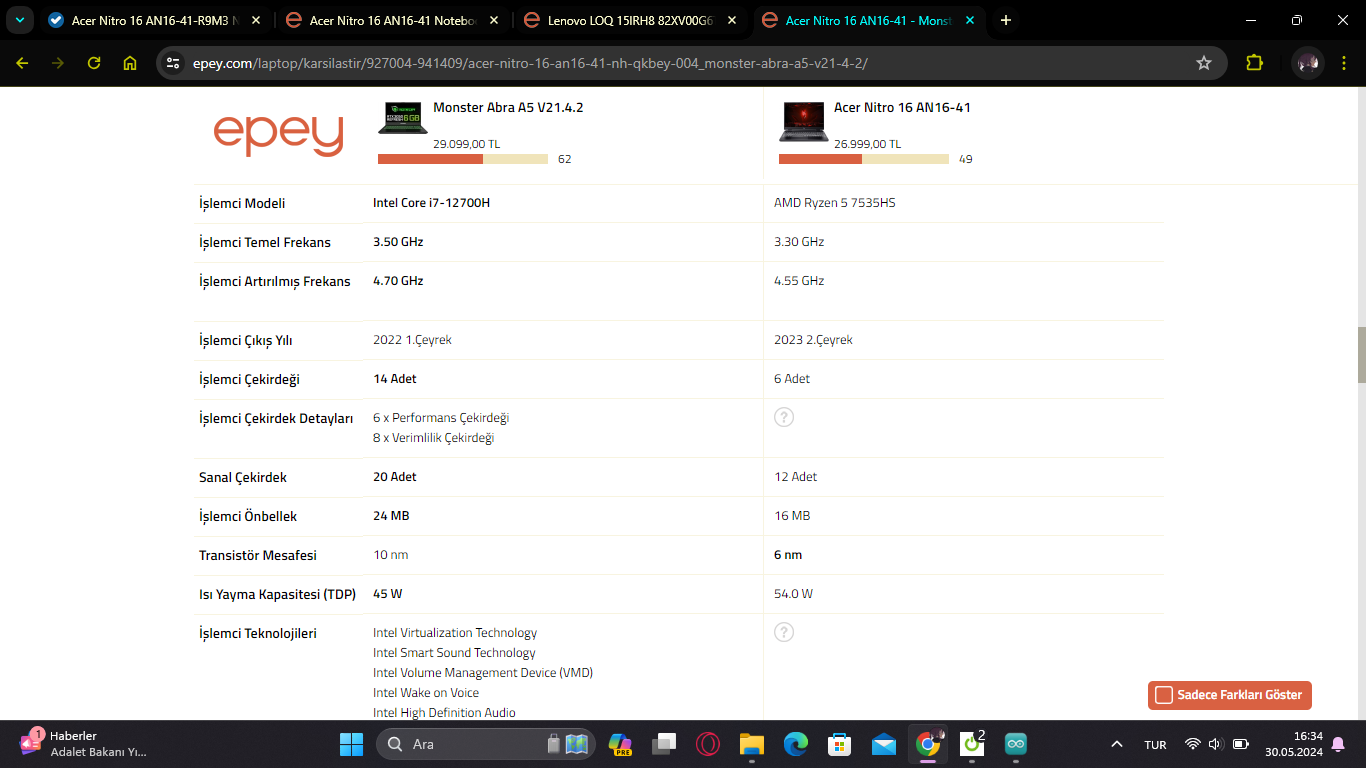Open the Windows Start menu
The width and height of the screenshot is (1366, 768).
pos(351,744)
